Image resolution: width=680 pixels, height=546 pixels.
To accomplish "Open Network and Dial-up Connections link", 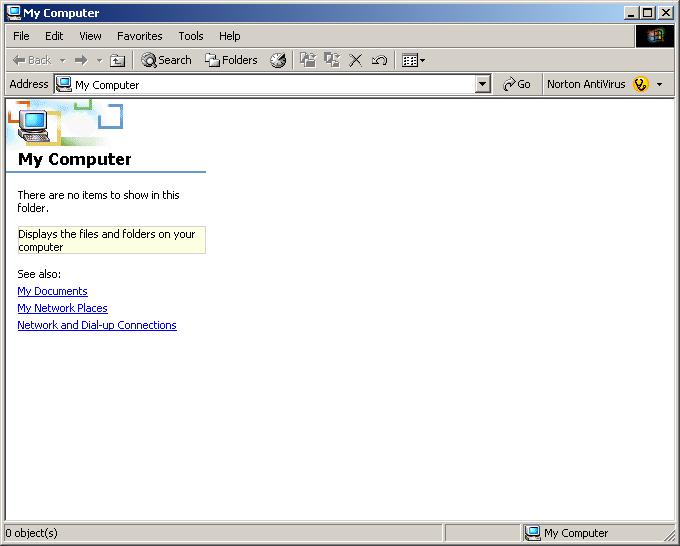I will pyautogui.click(x=97, y=325).
